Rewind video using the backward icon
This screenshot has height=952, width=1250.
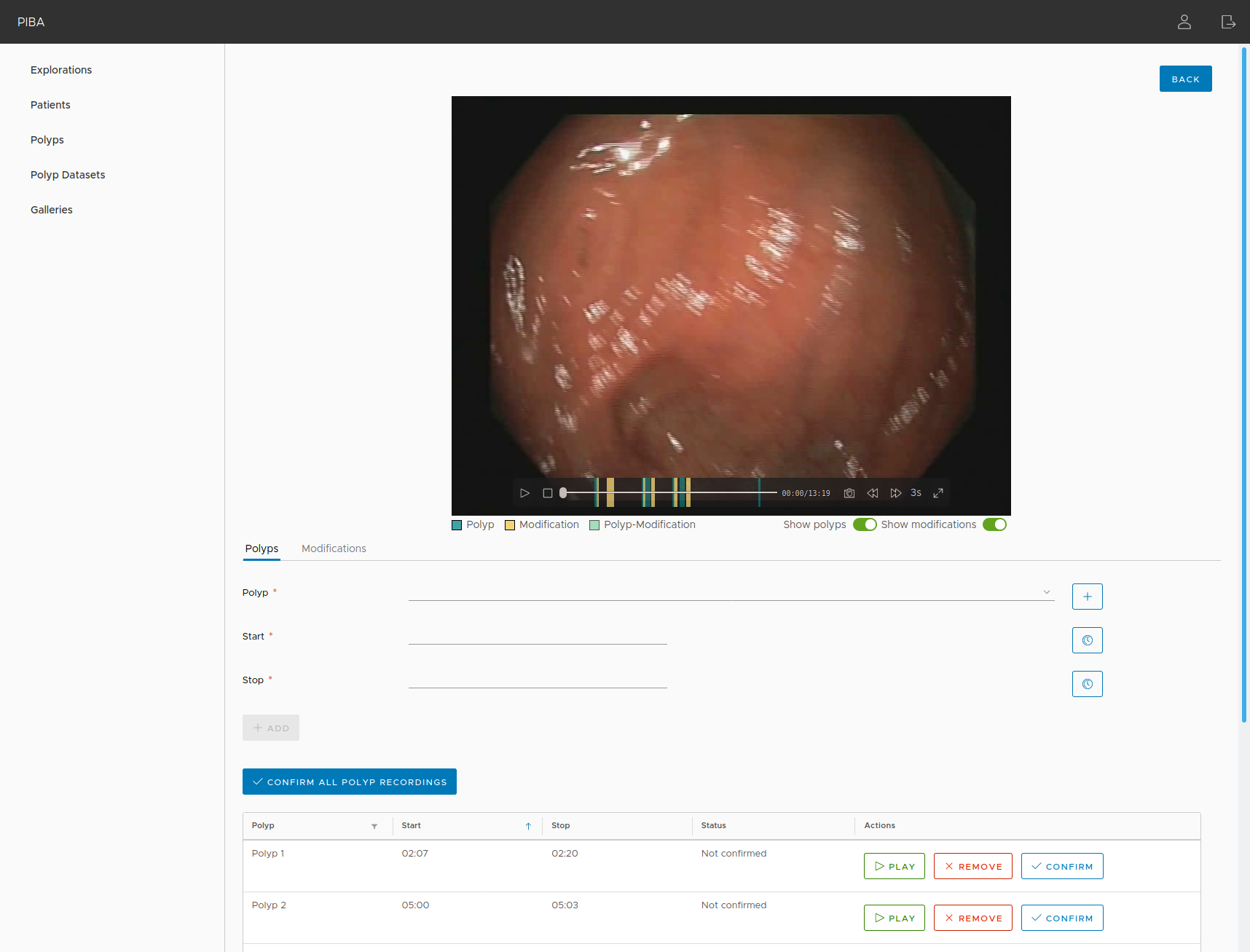[873, 493]
